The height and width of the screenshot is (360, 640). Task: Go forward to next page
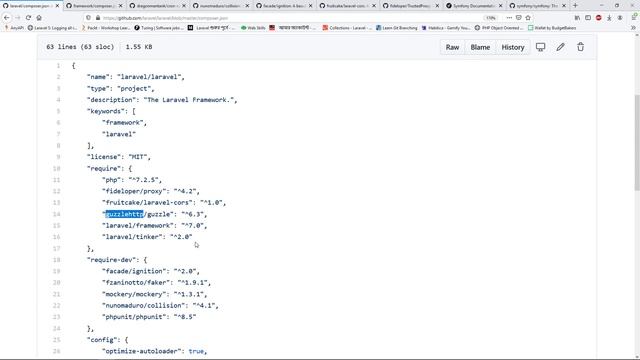[x=18, y=18]
